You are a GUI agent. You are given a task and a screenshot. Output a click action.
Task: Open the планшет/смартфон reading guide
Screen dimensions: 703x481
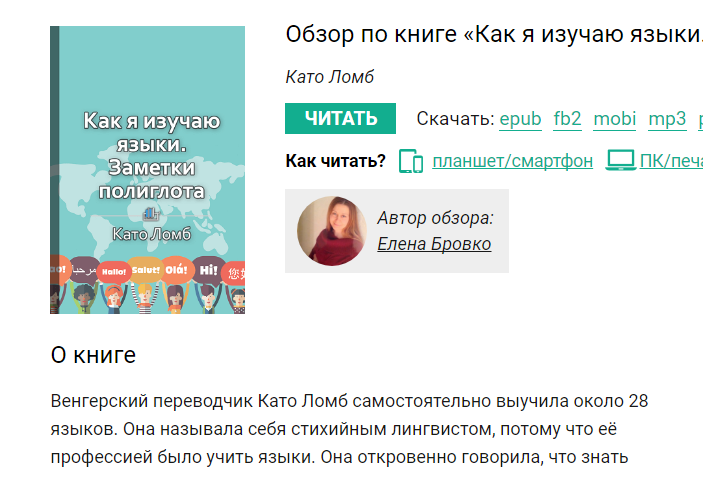pyautogui.click(x=512, y=161)
